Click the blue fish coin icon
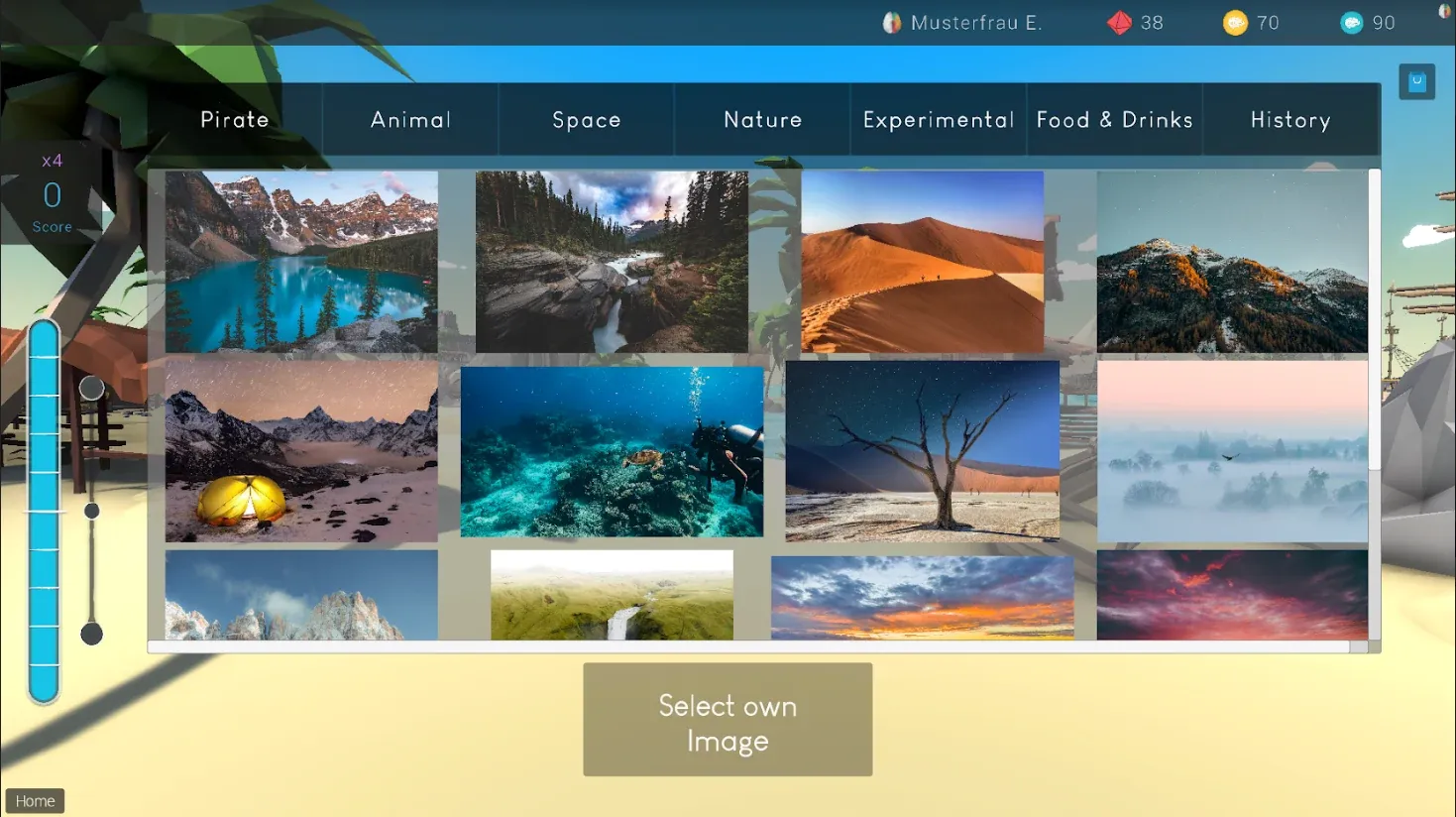The image size is (1456, 817). pyautogui.click(x=1352, y=23)
